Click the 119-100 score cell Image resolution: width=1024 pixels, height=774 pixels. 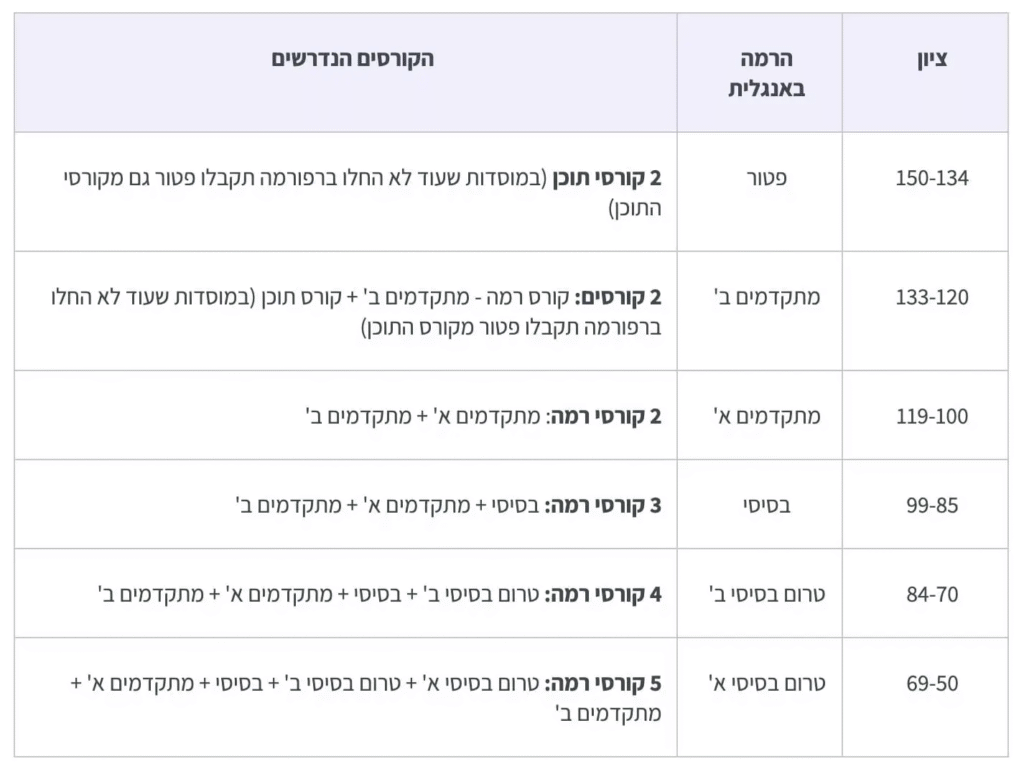(x=932, y=416)
